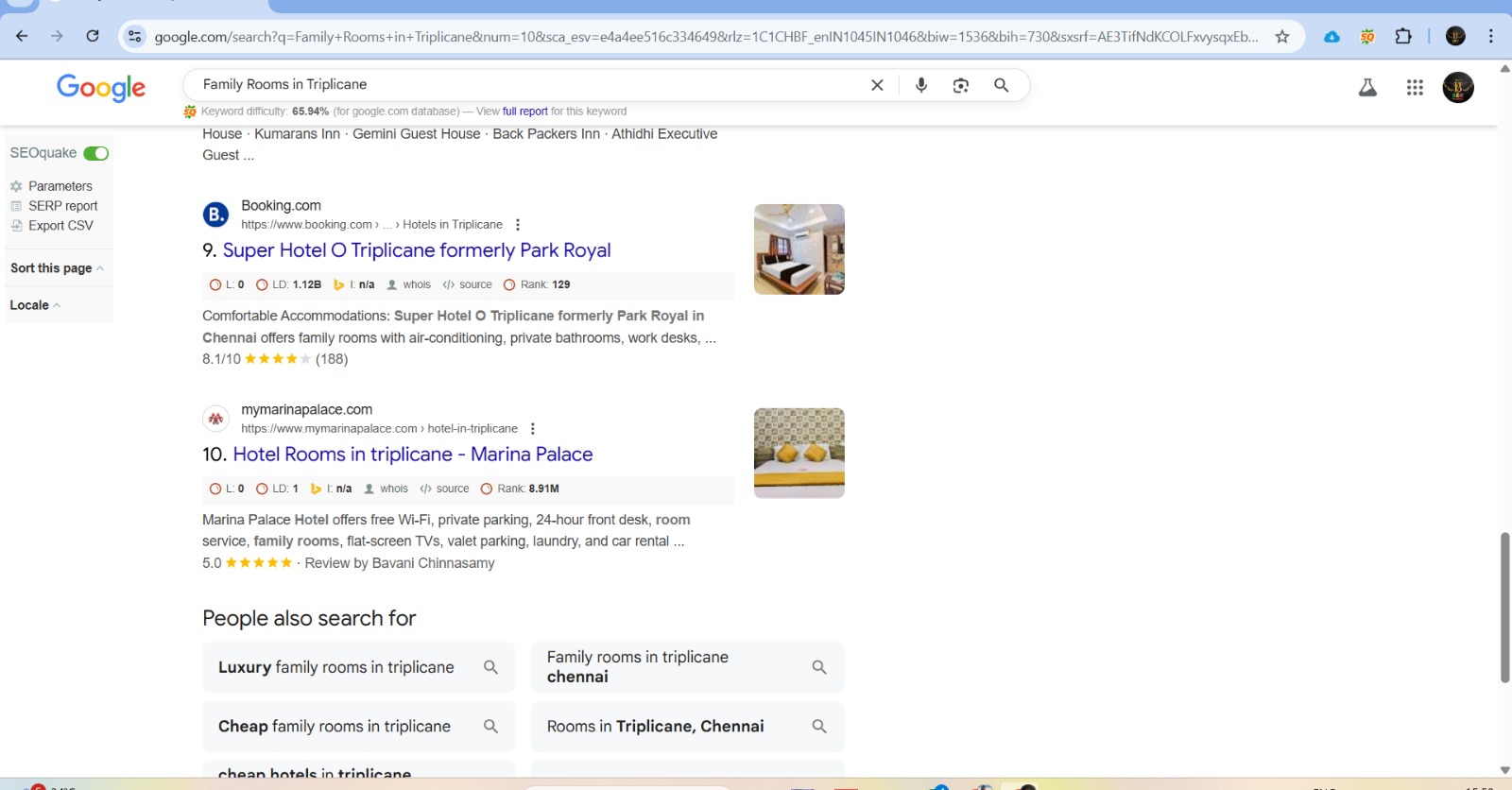Click the page vertical scrollbar thumb
This screenshot has width=1512, height=790.
(x=1504, y=607)
